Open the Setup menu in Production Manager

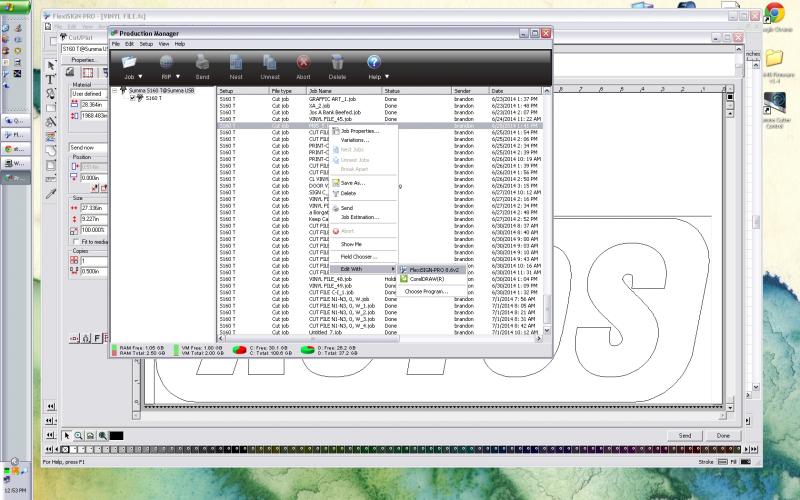point(146,44)
